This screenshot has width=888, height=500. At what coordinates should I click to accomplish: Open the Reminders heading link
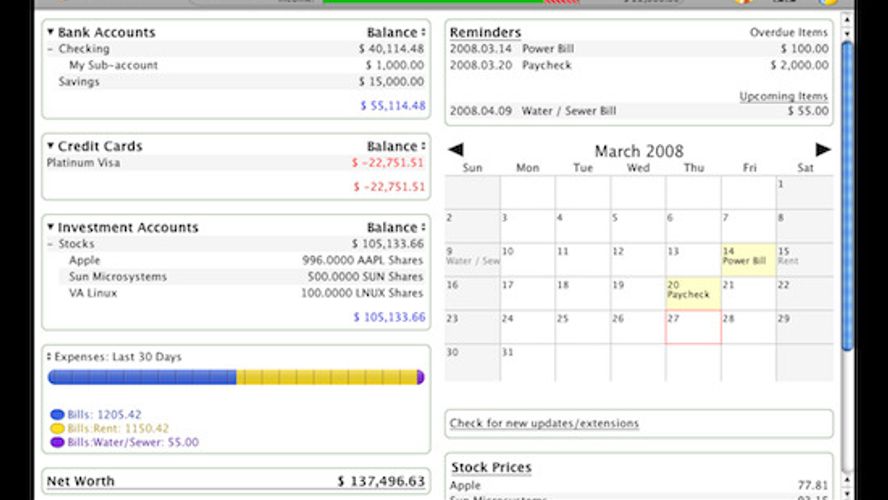click(485, 33)
